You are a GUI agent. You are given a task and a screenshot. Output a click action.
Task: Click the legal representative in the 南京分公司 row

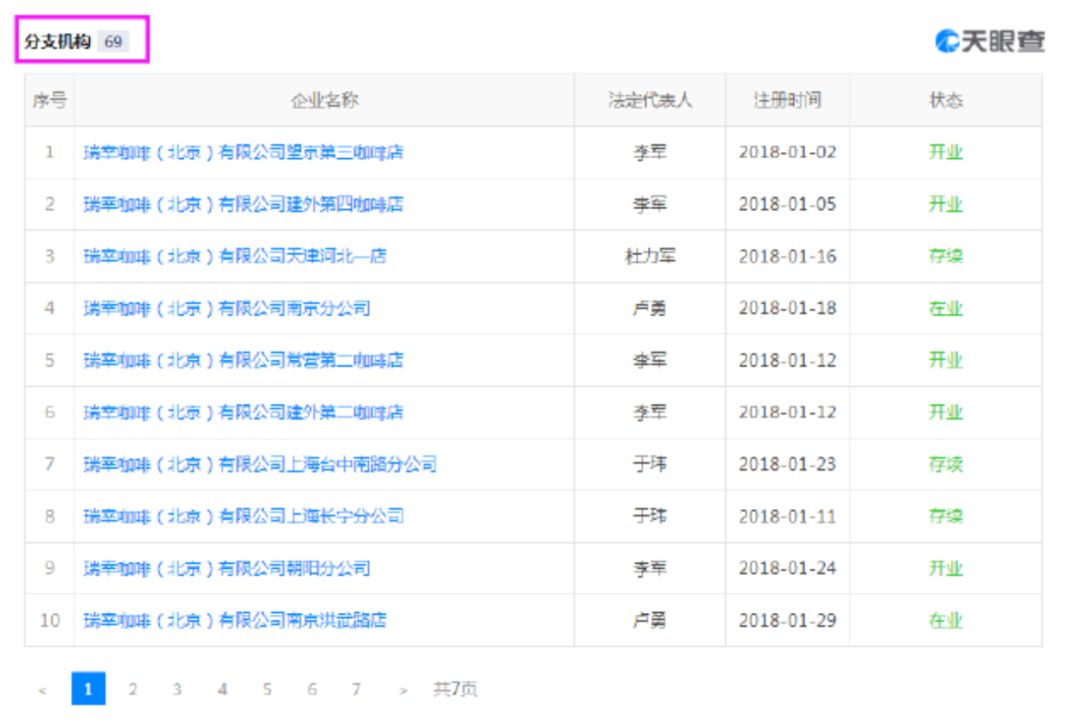650,309
